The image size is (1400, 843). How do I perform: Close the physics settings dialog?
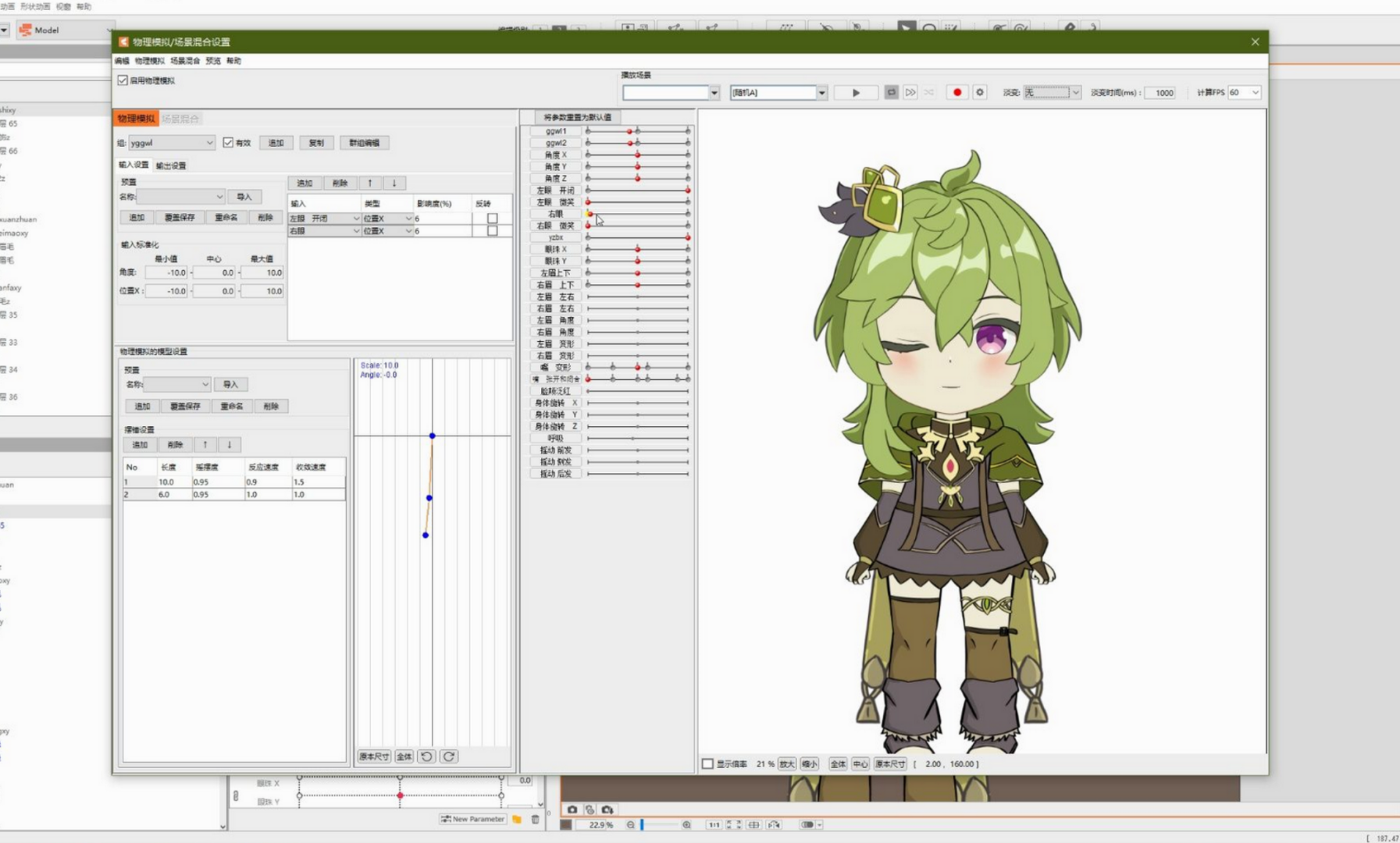pyautogui.click(x=1255, y=41)
